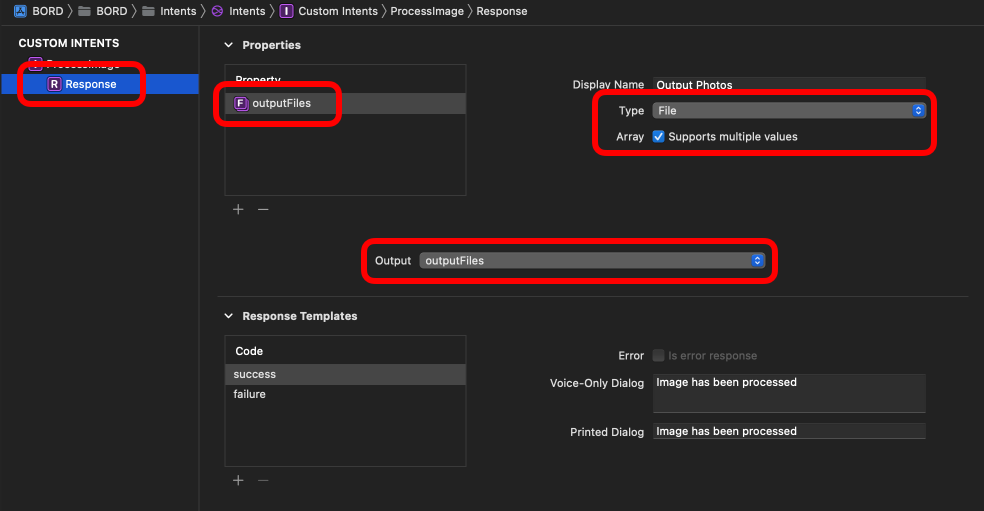Edit the Display Name field
Viewport: 984px width, 511px height.
click(789, 85)
